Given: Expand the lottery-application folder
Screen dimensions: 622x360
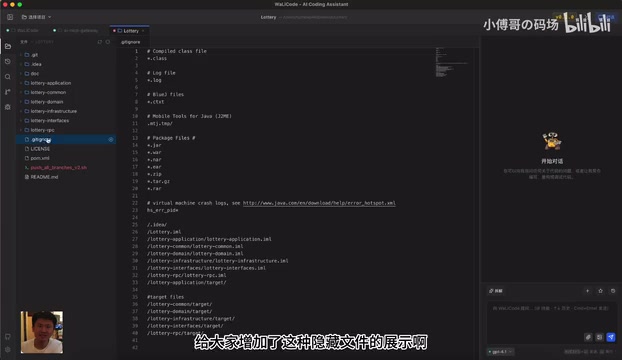Looking at the screenshot, I should coord(66,83).
